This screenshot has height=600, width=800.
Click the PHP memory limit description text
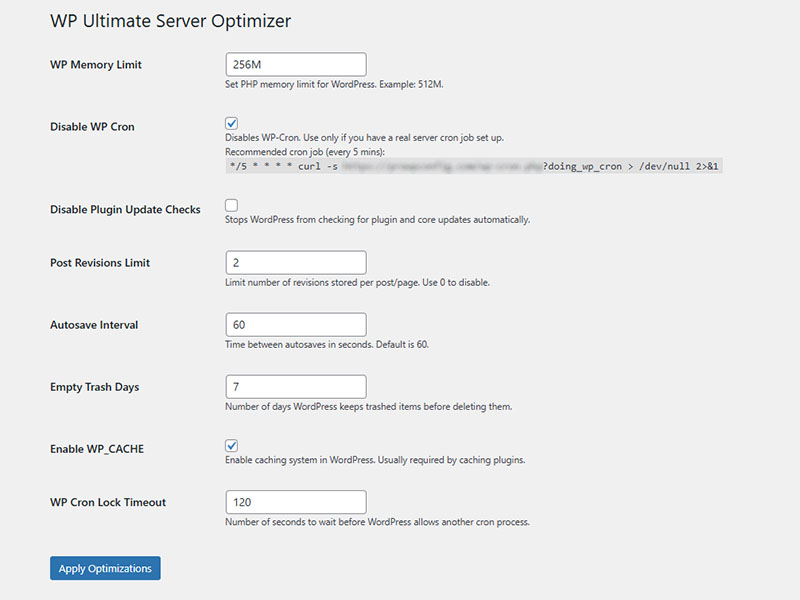click(x=334, y=85)
